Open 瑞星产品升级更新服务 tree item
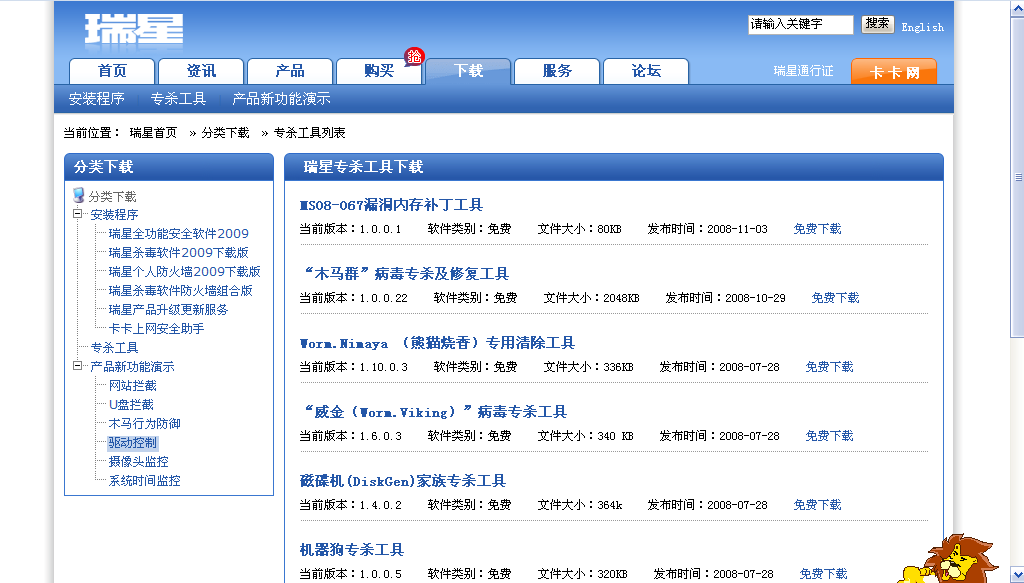 168,309
